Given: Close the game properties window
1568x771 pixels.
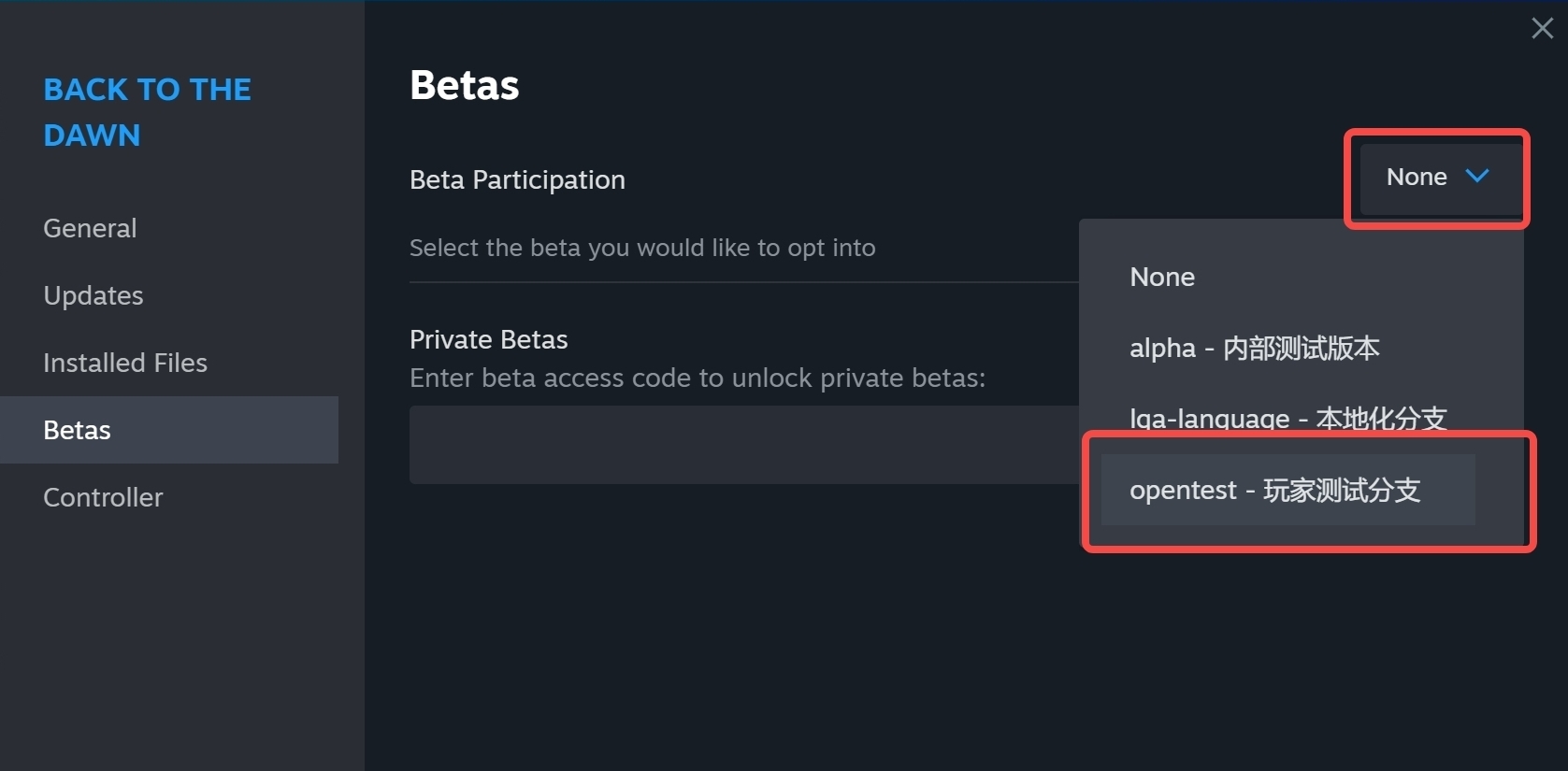Looking at the screenshot, I should point(1542,28).
